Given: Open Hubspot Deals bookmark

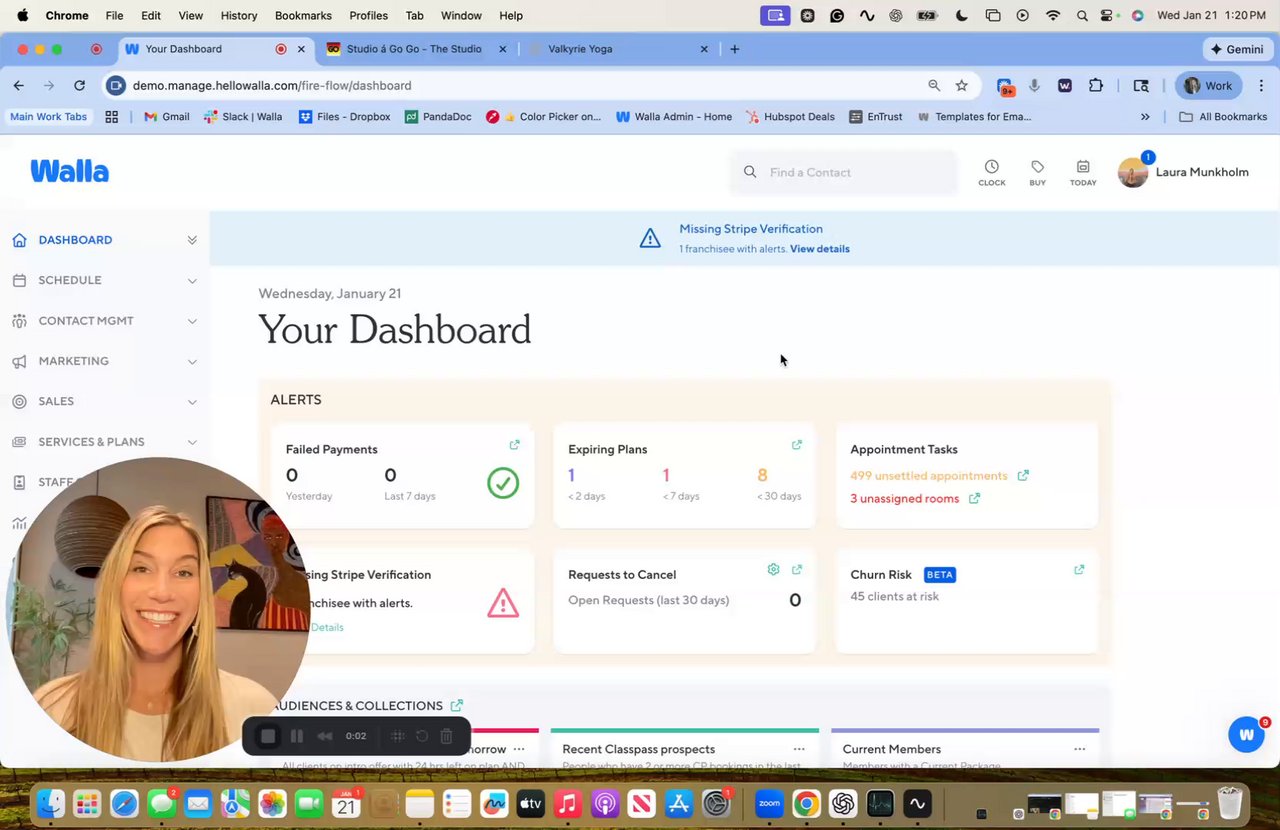Looking at the screenshot, I should pyautogui.click(x=790, y=117).
